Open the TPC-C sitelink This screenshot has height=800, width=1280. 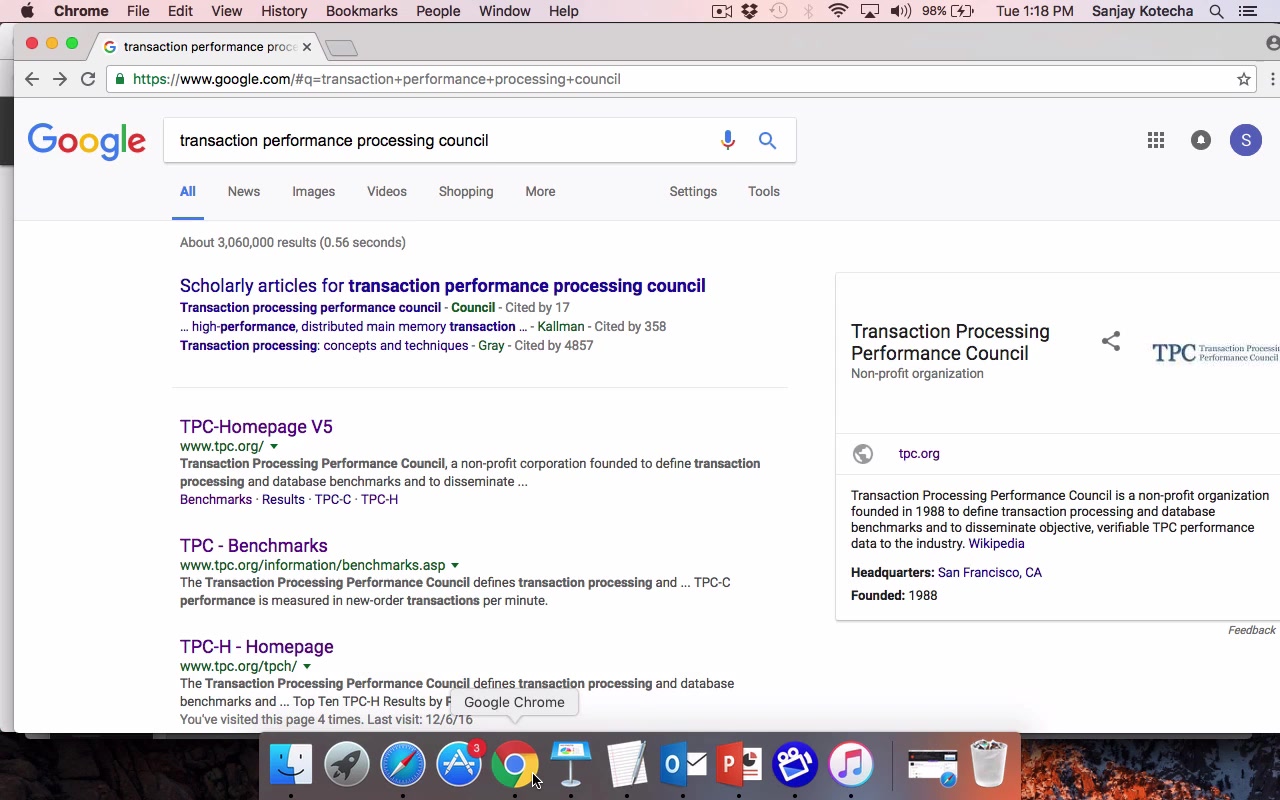tap(333, 500)
